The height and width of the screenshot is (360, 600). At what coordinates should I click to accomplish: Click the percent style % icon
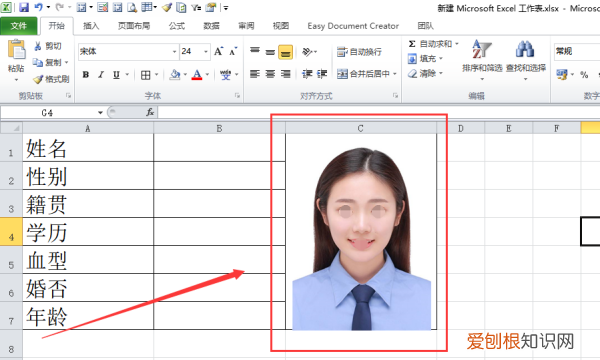pos(584,75)
